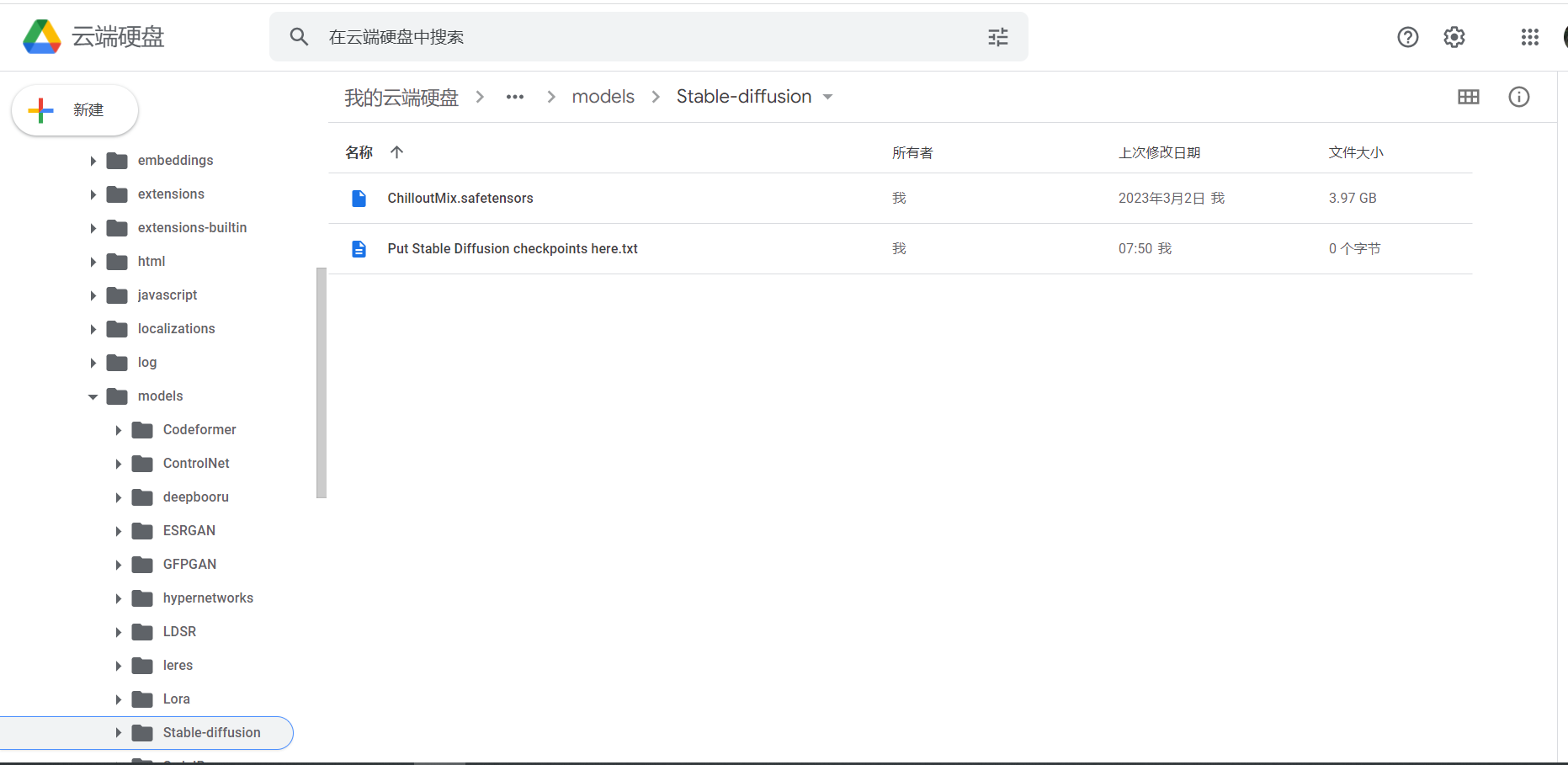Screen dimensions: 1568x765
Task: Expand the hidden breadcrumb path ellipsis
Action: tap(514, 97)
